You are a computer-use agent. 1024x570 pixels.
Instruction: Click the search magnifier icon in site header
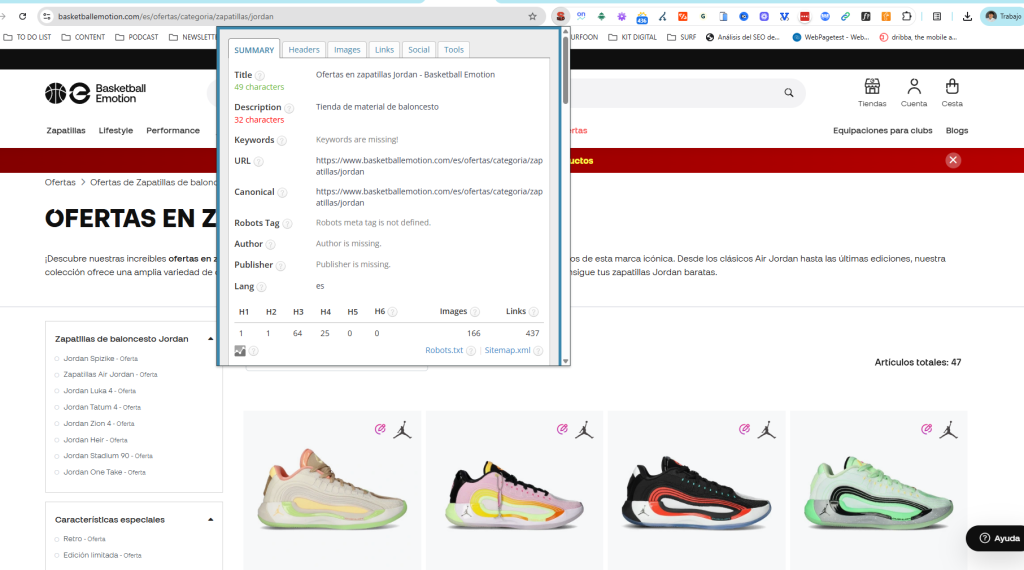tap(789, 93)
